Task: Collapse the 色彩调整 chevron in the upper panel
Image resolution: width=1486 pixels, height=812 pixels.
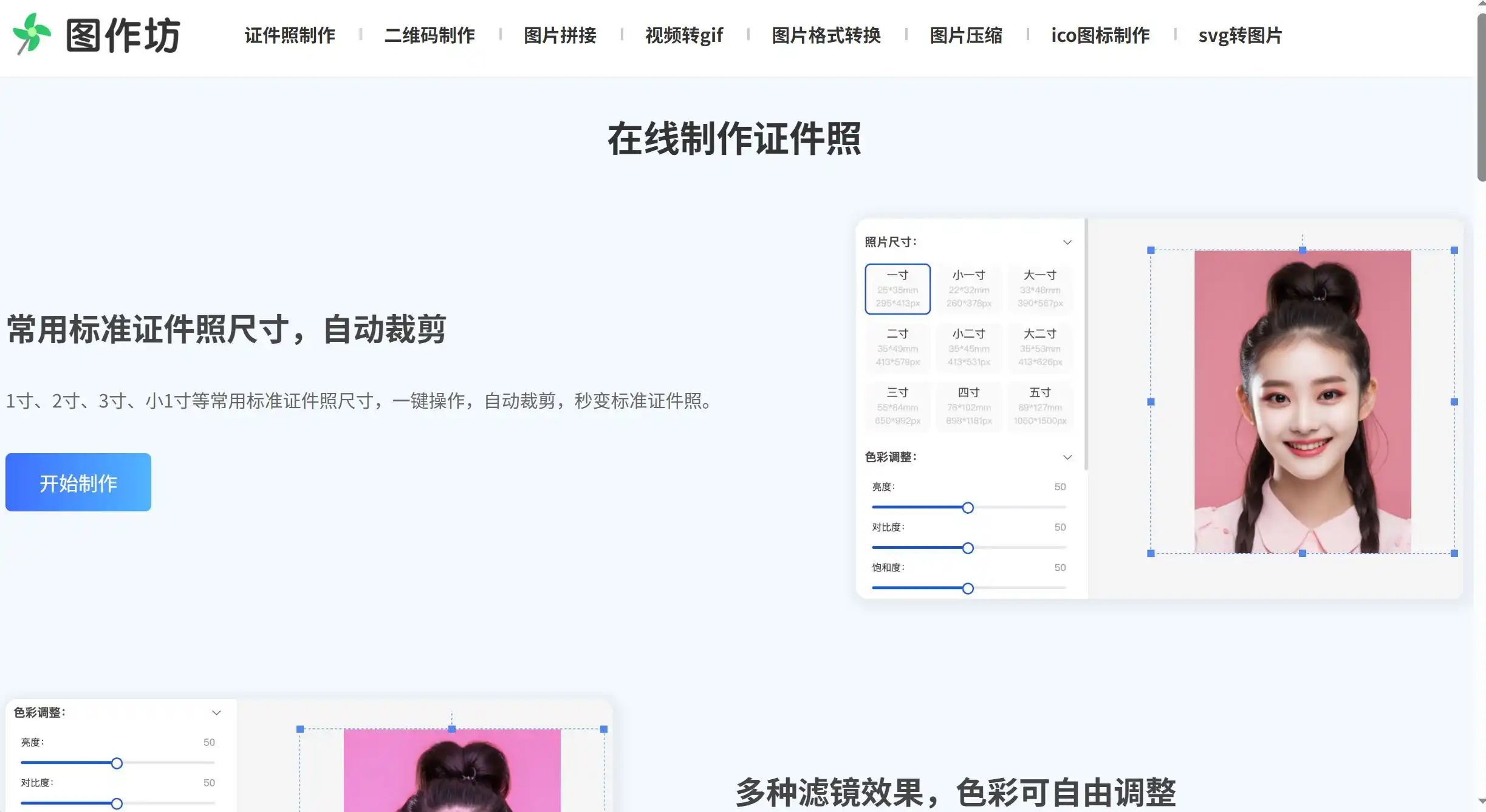Action: tap(1067, 457)
